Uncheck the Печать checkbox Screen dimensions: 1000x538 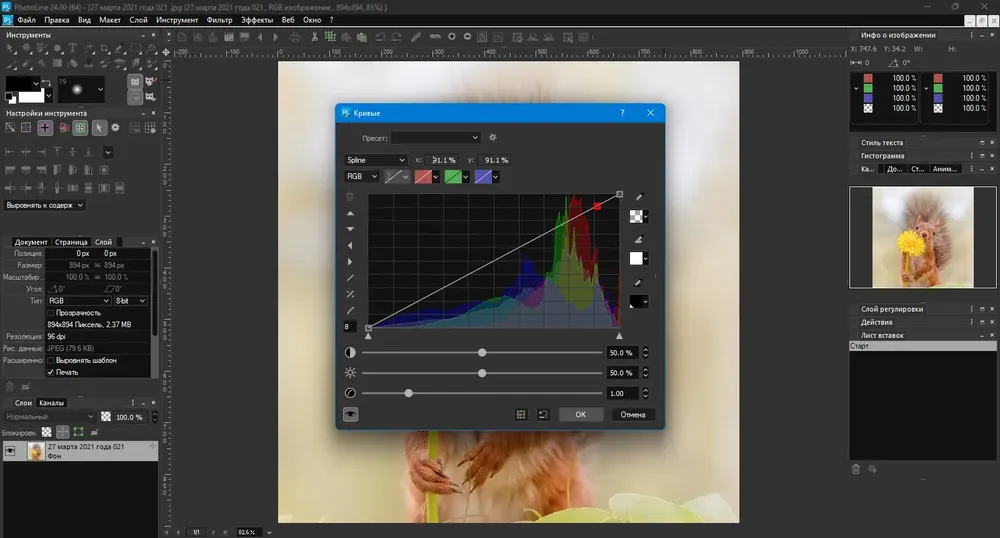point(51,372)
